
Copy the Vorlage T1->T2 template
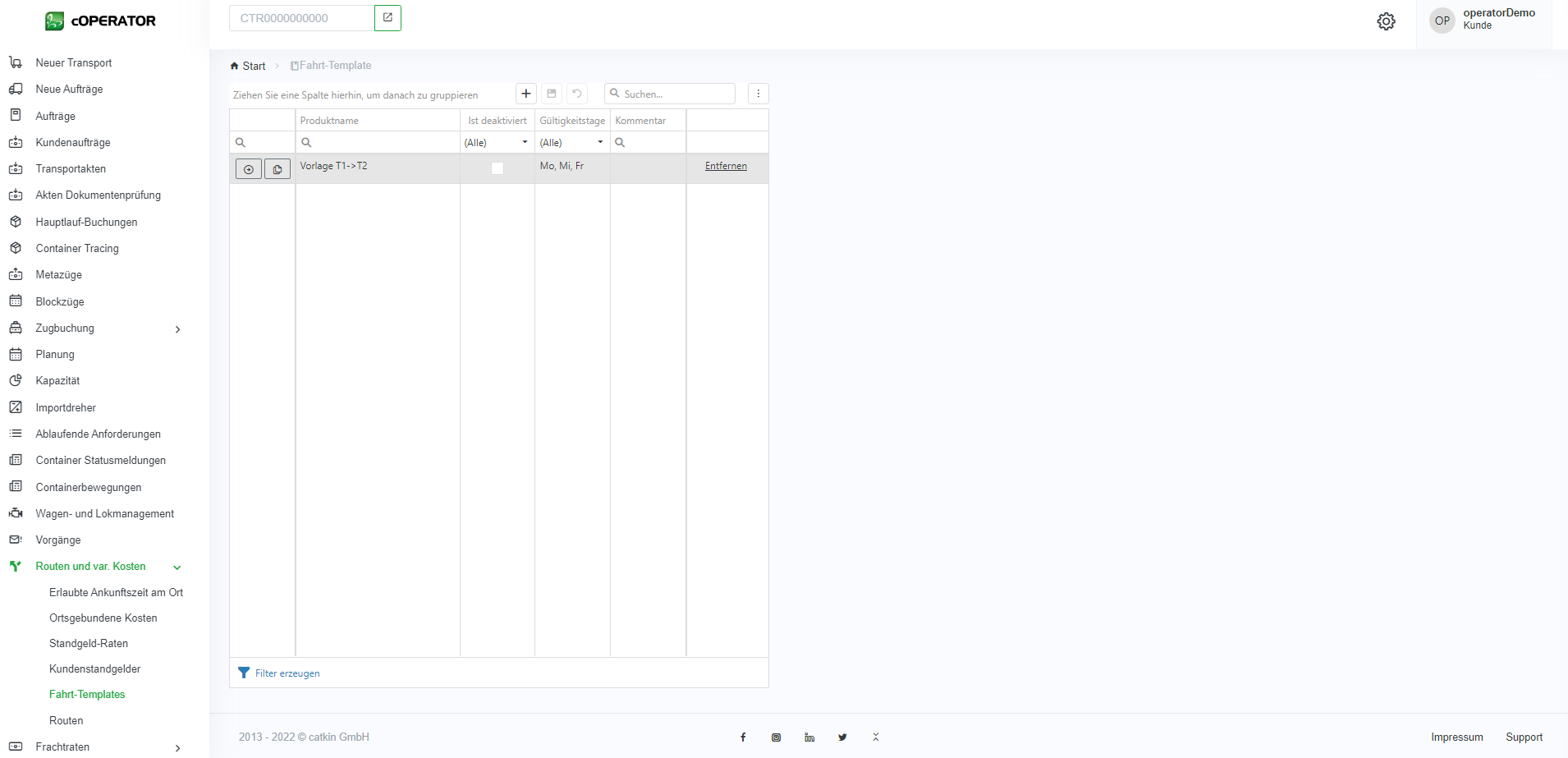(277, 169)
